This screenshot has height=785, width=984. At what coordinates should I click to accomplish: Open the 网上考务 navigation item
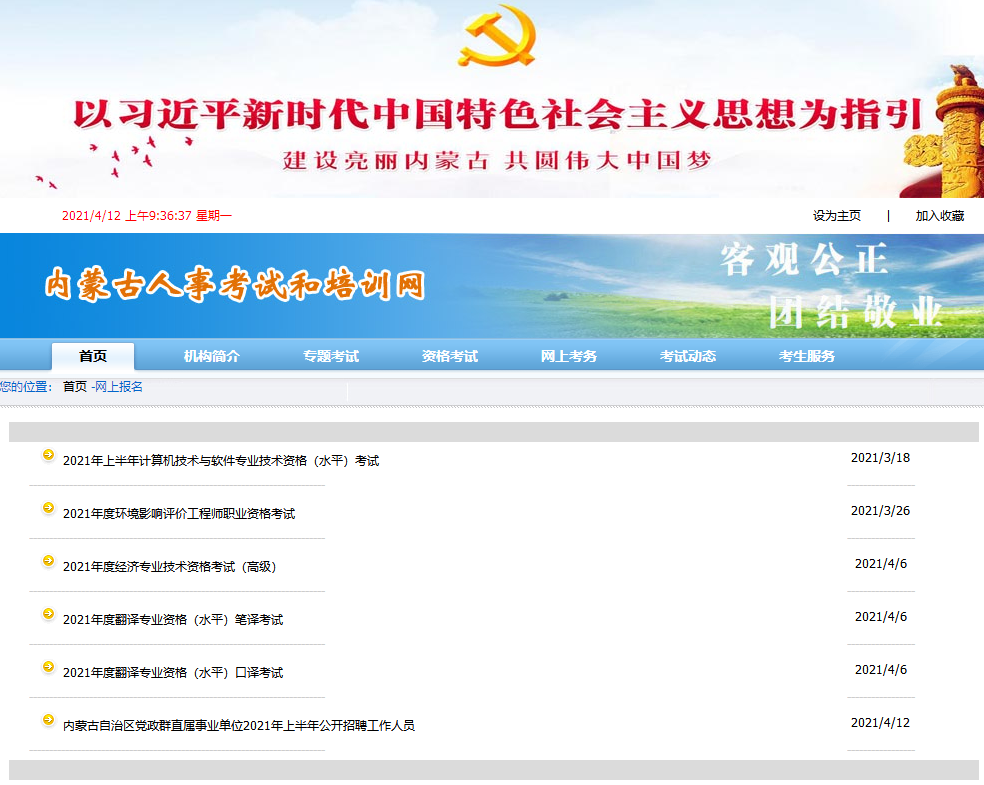pyautogui.click(x=569, y=356)
